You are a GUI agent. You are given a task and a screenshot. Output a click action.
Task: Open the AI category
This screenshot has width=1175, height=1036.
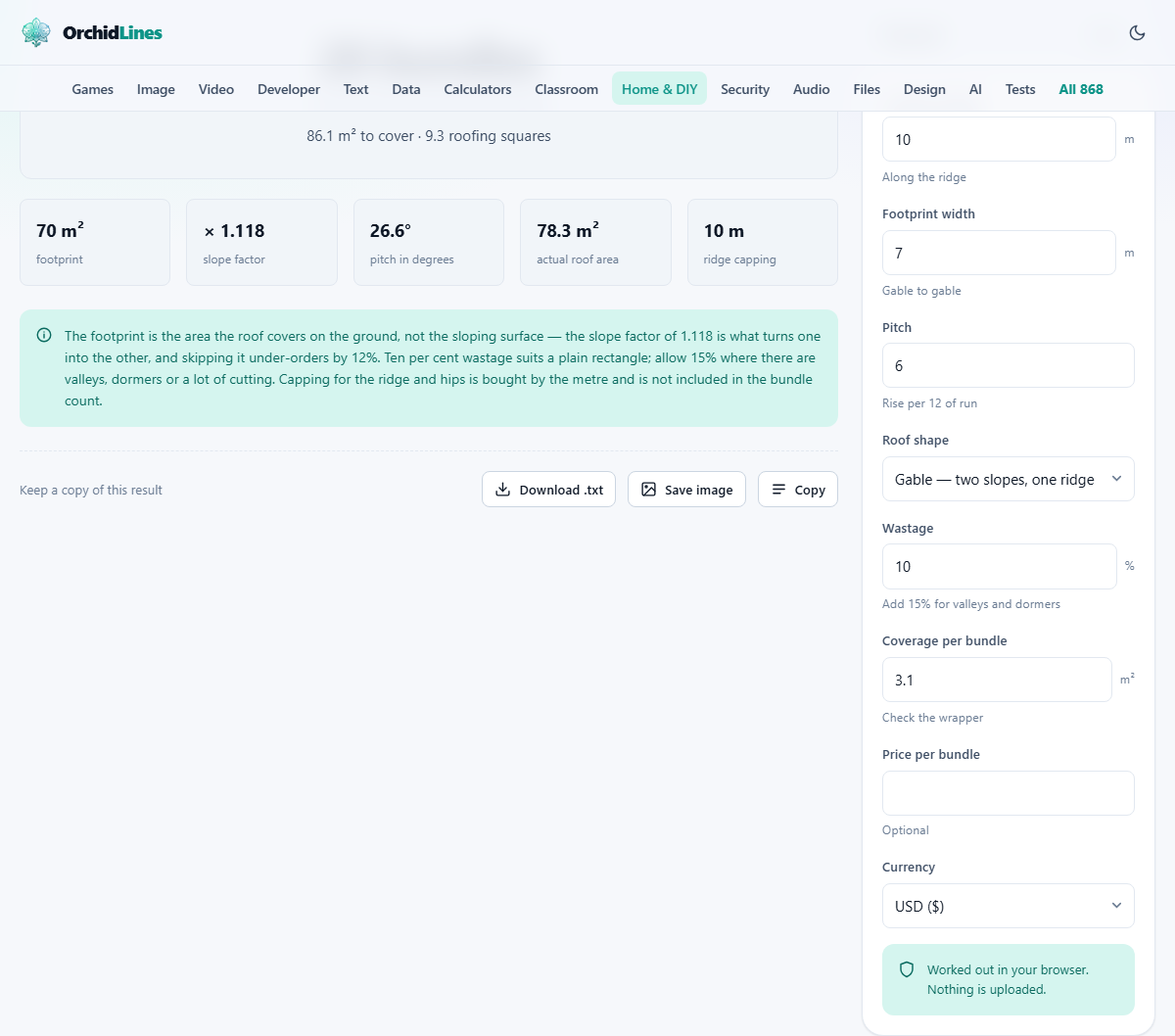[975, 89]
